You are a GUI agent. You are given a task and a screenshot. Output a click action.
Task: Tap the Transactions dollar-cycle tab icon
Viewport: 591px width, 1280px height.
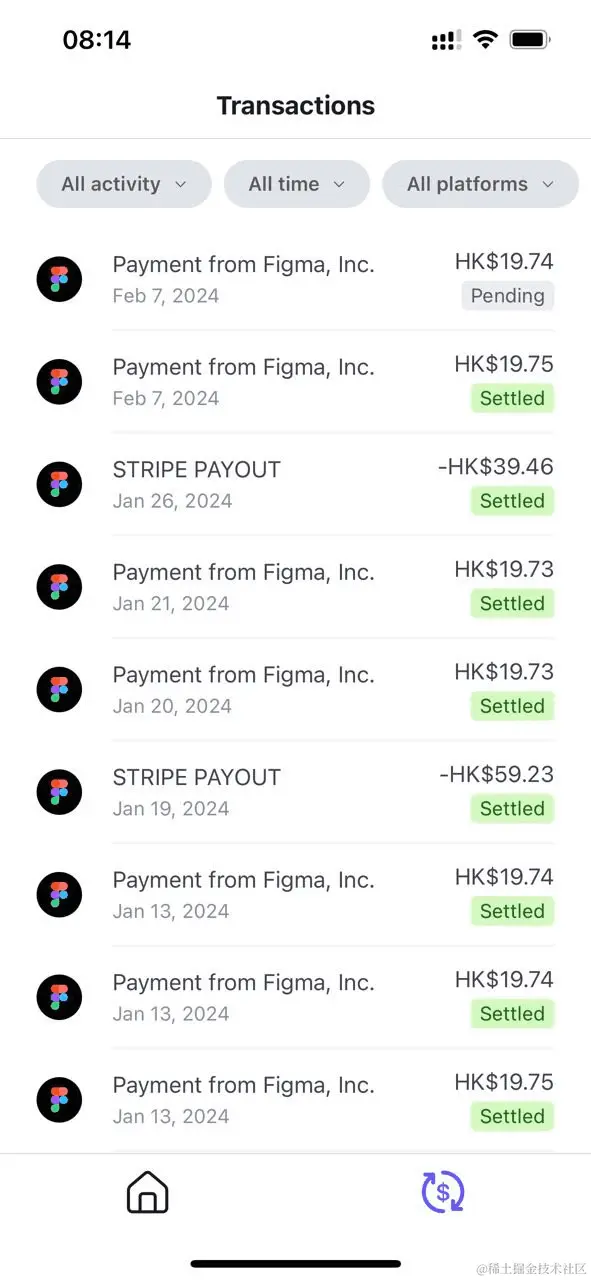click(443, 1192)
